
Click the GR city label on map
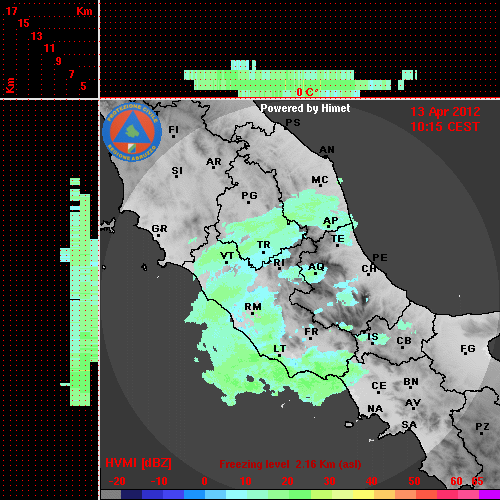pos(159,229)
